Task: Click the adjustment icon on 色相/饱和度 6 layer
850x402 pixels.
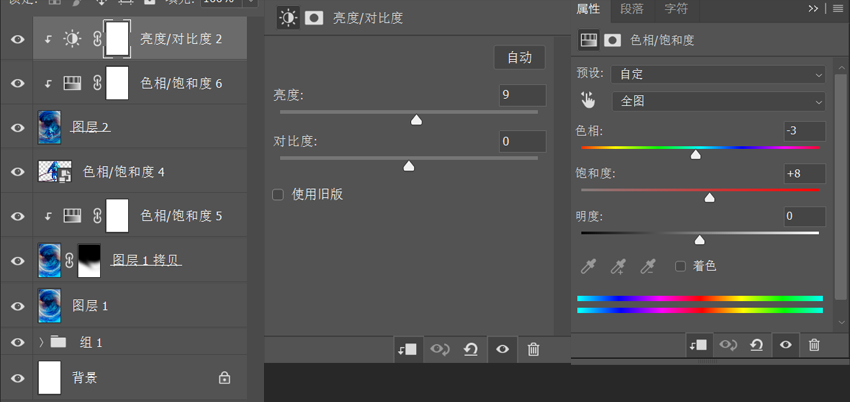Action: (72, 83)
